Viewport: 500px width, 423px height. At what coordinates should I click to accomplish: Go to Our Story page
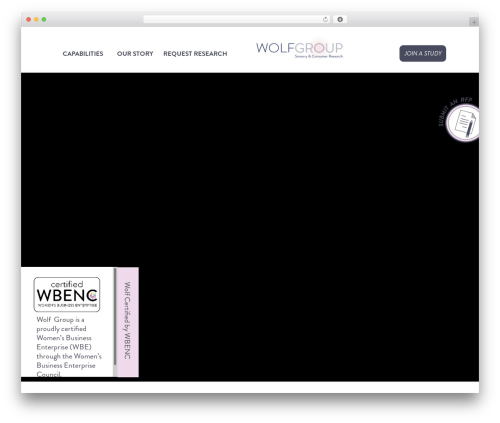(x=135, y=54)
